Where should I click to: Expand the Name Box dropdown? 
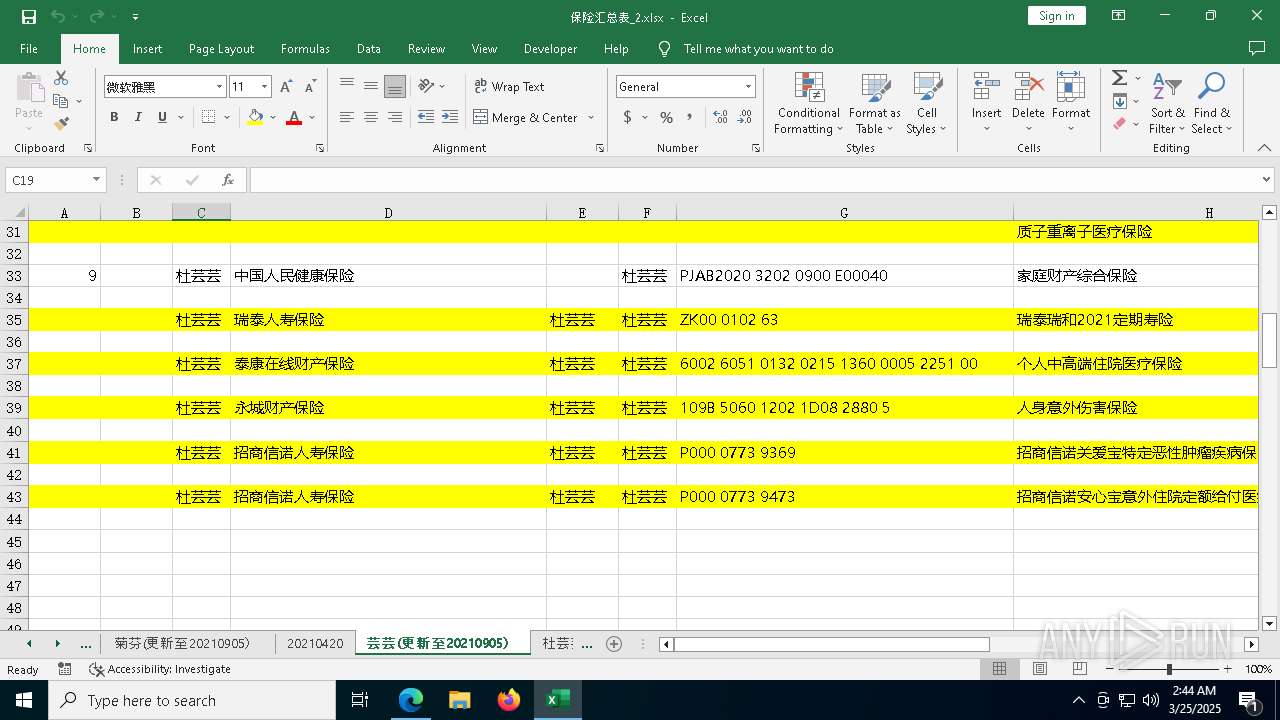tap(97, 180)
